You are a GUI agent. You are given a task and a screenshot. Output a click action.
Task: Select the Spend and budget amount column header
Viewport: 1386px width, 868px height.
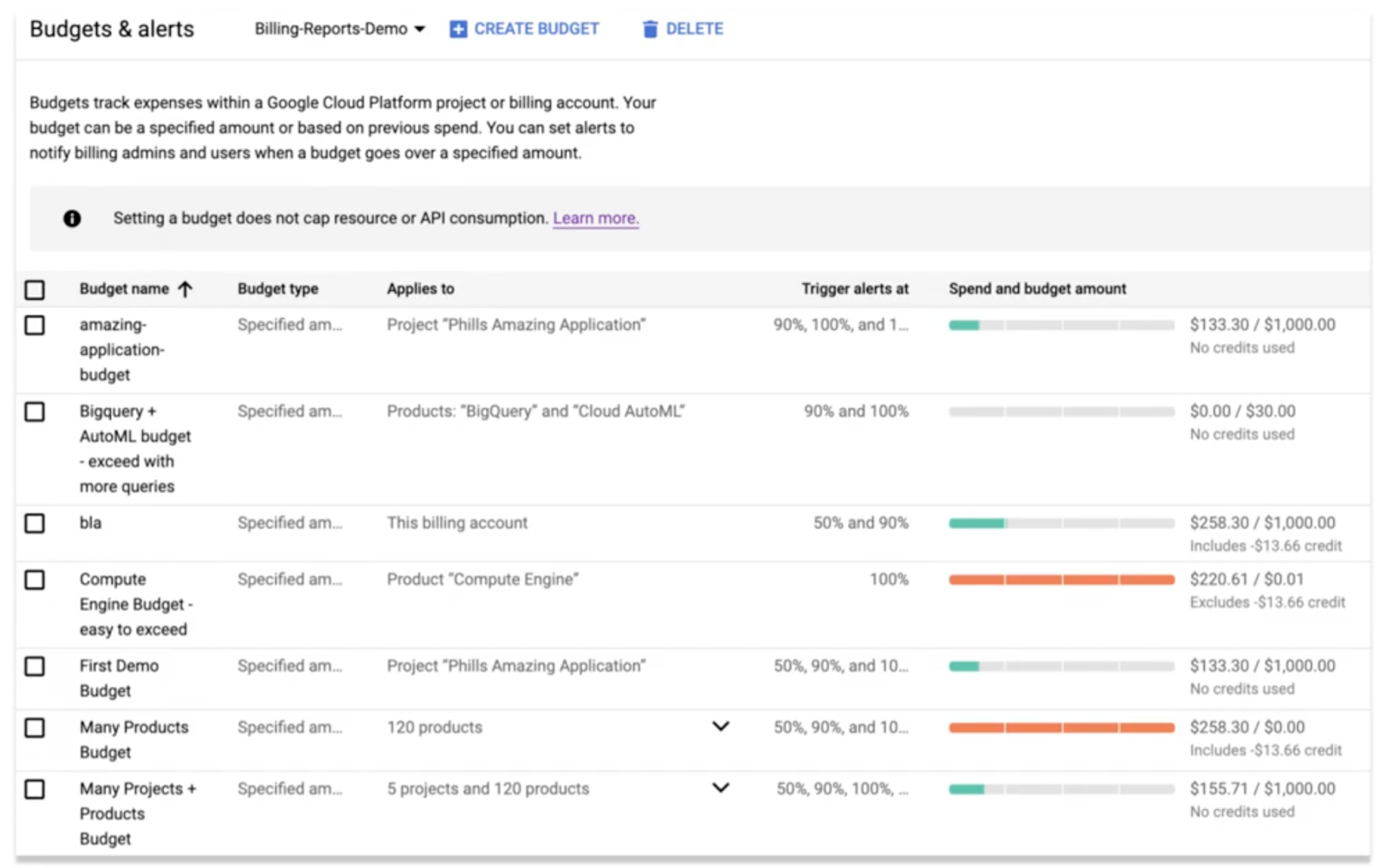click(1037, 288)
